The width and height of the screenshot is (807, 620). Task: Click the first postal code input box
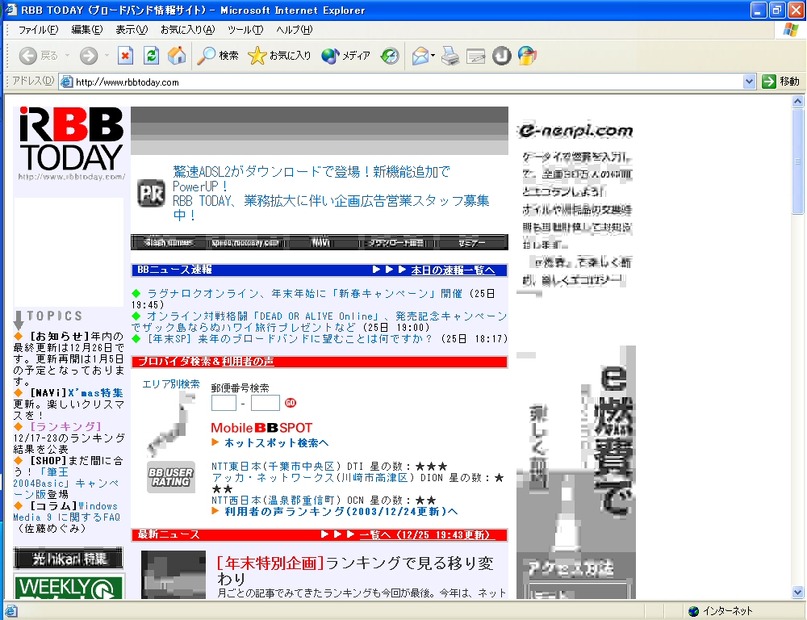pyautogui.click(x=224, y=403)
